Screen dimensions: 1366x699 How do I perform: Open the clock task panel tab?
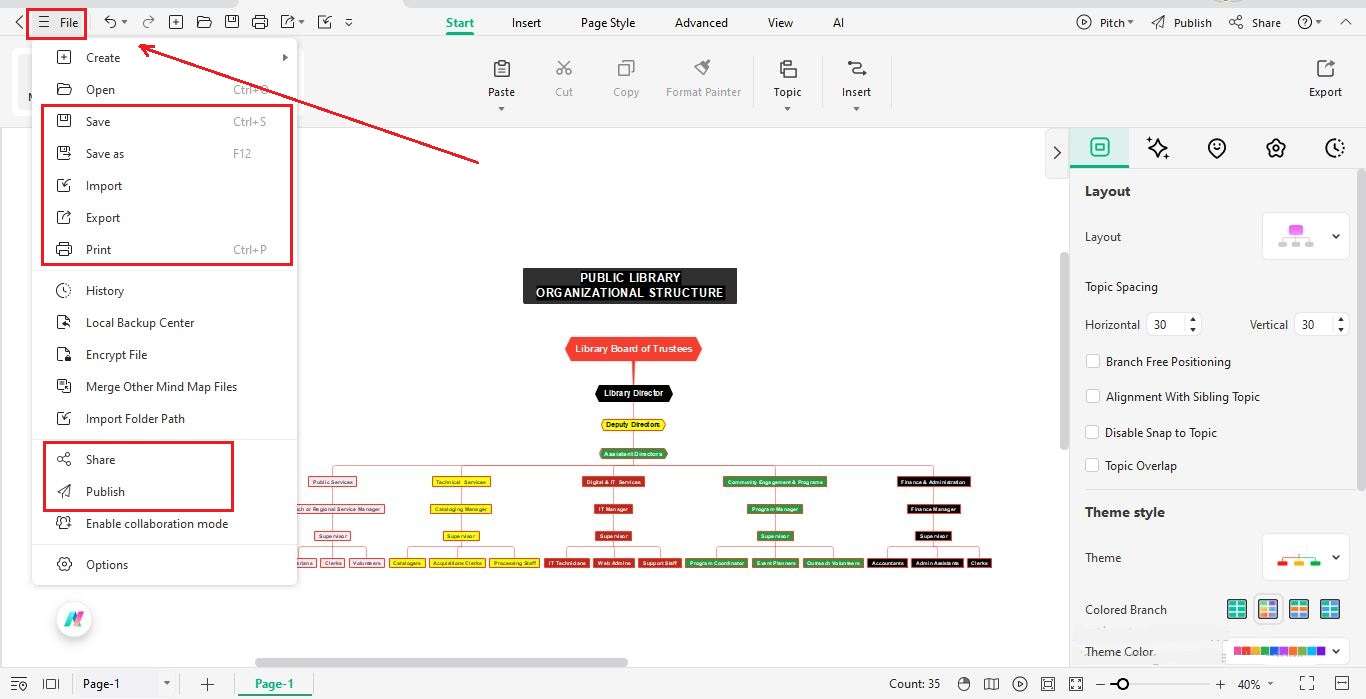pyautogui.click(x=1335, y=148)
